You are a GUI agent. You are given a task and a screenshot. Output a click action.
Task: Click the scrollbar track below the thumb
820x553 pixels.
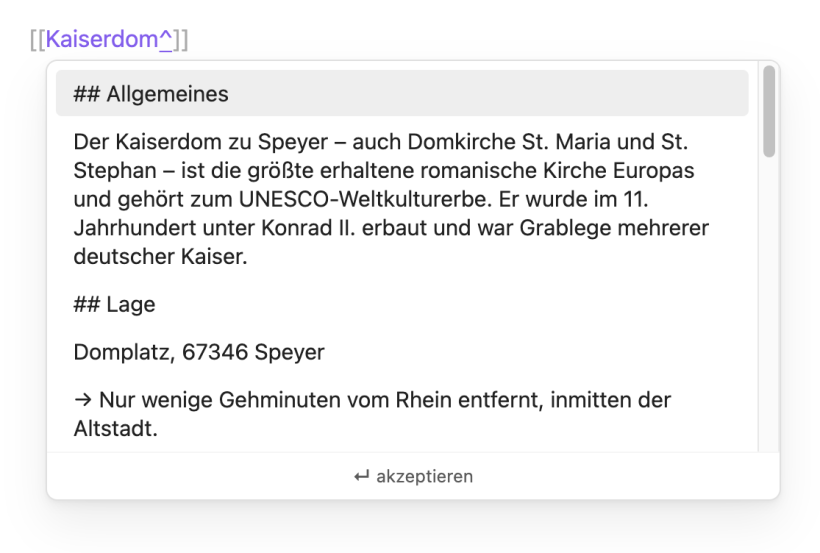click(x=769, y=303)
